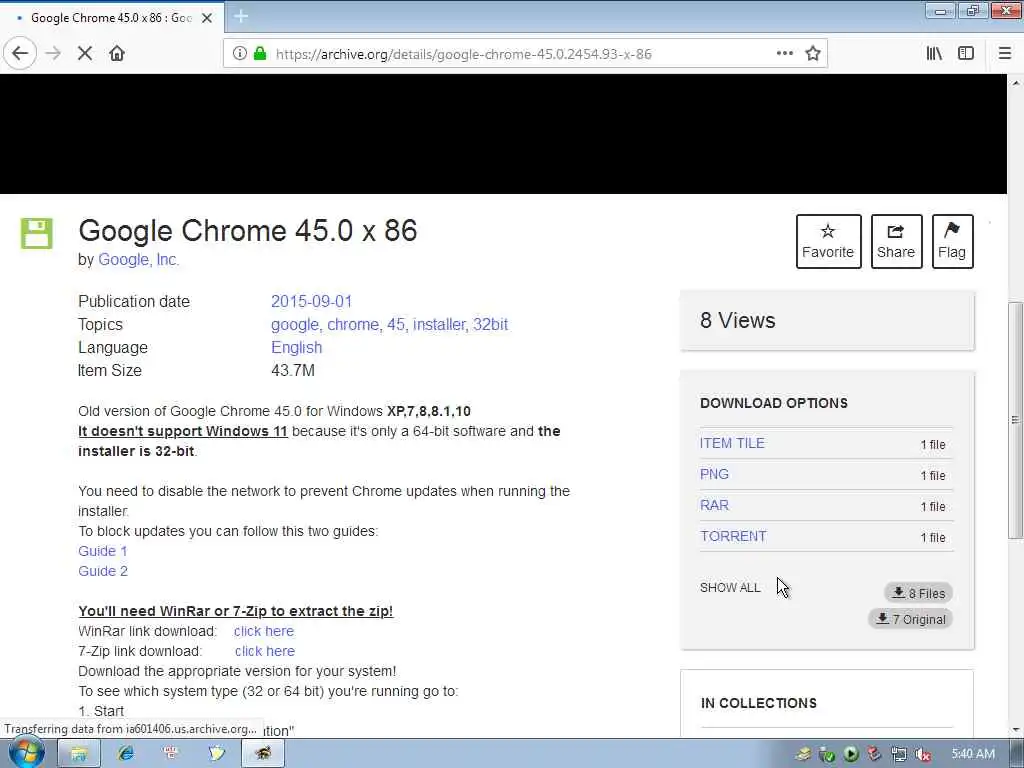Click the green secure padlock icon
The height and width of the screenshot is (768, 1024).
pyautogui.click(x=260, y=54)
